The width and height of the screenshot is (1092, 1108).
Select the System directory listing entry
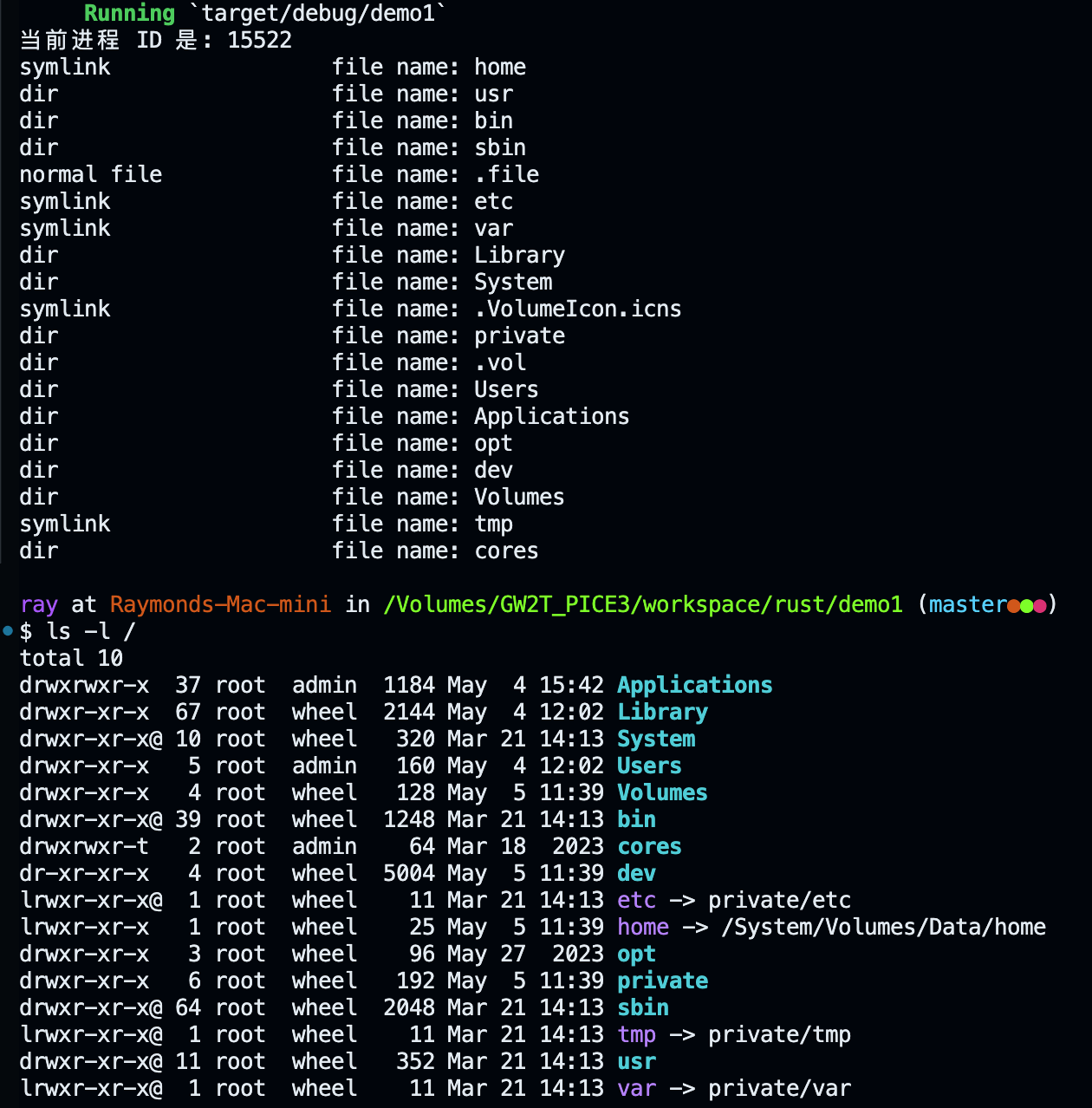click(x=656, y=739)
